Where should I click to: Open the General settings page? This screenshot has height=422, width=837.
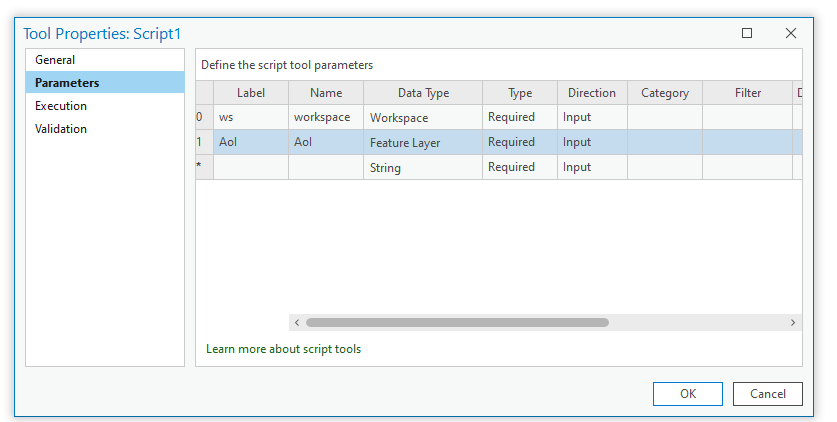click(55, 60)
